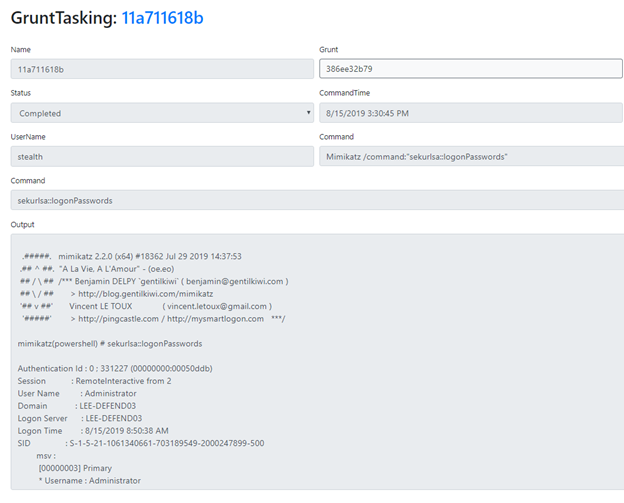The width and height of the screenshot is (624, 503).
Task: Click the http://pingcastle.com text in output
Action: tap(118, 319)
